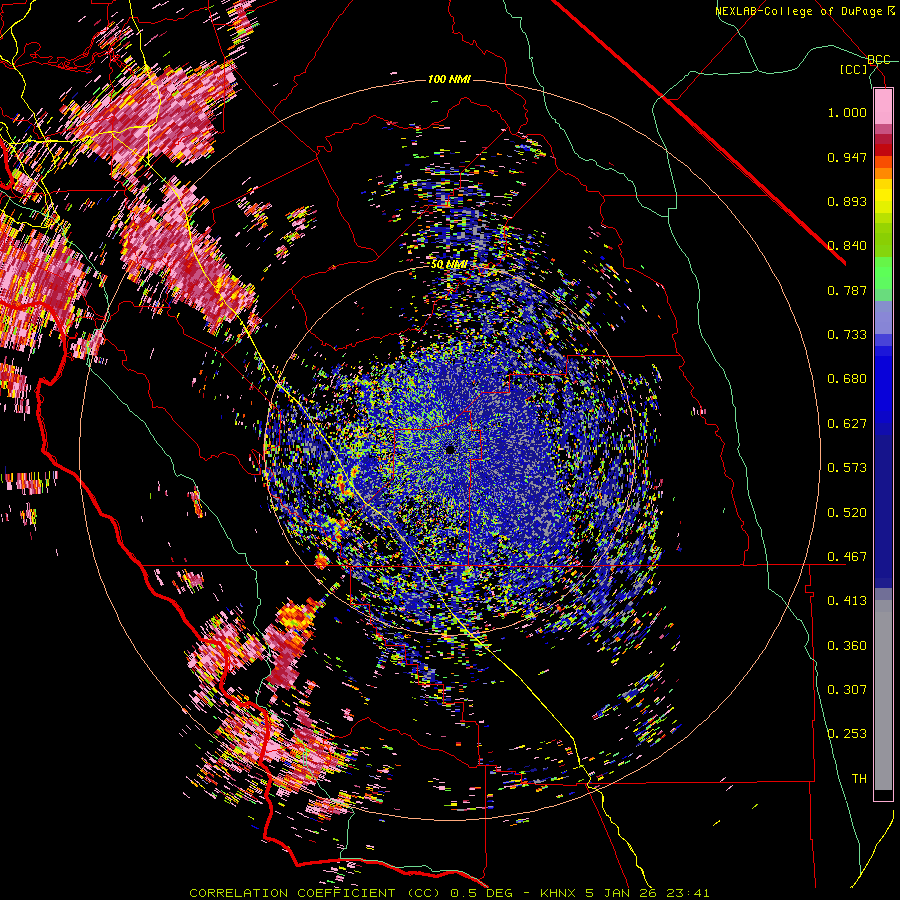Click the 0.893 legend value

(x=847, y=201)
